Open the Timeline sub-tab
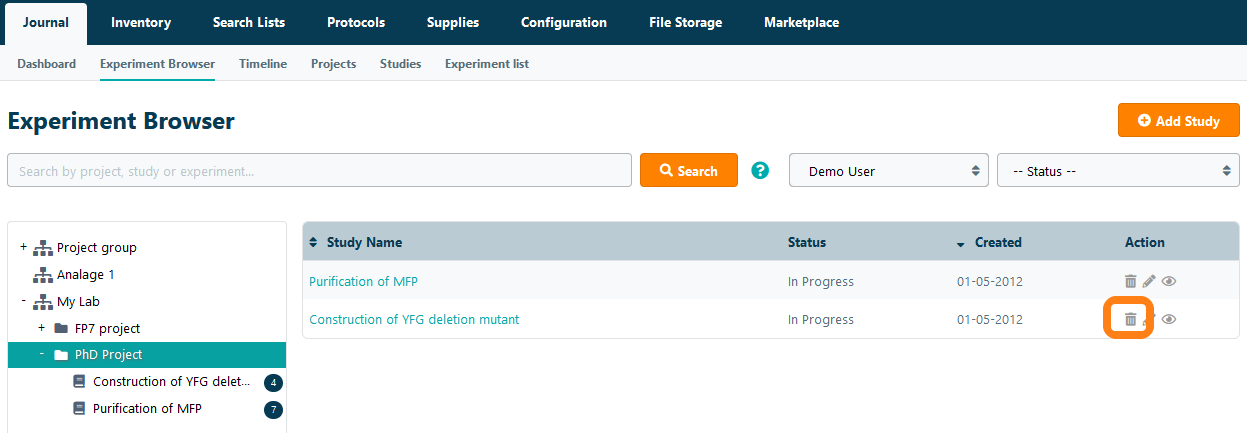The width and height of the screenshot is (1247, 433). [262, 64]
